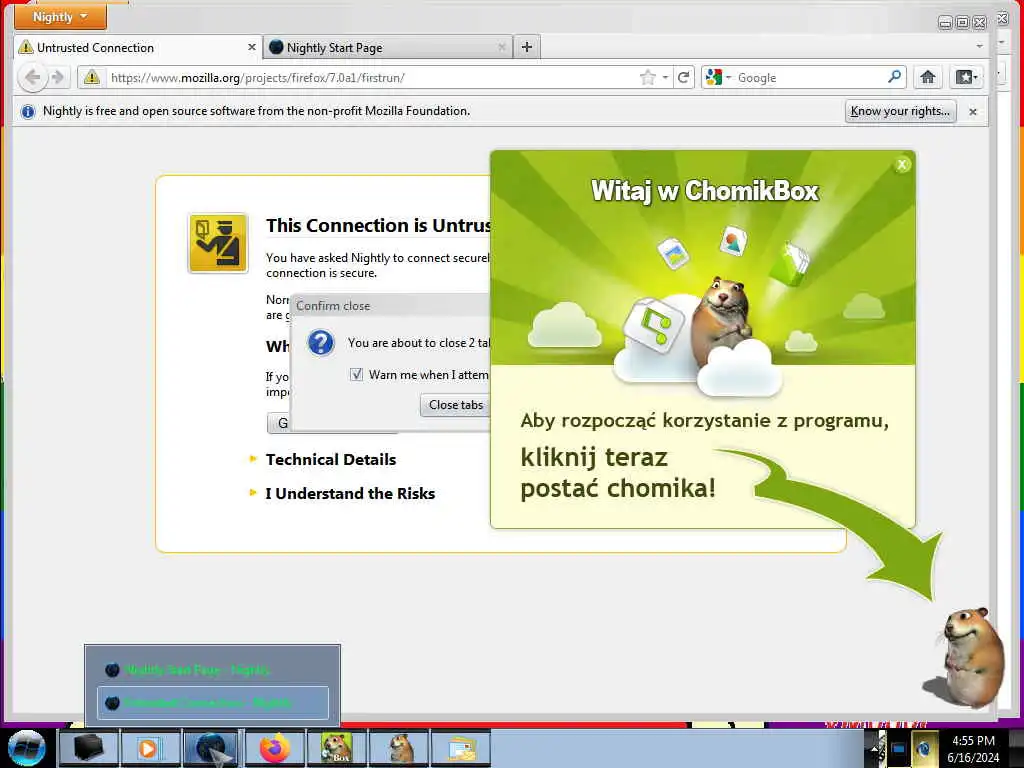
Task: Click the Confirm close dialog title bar
Action: point(391,306)
